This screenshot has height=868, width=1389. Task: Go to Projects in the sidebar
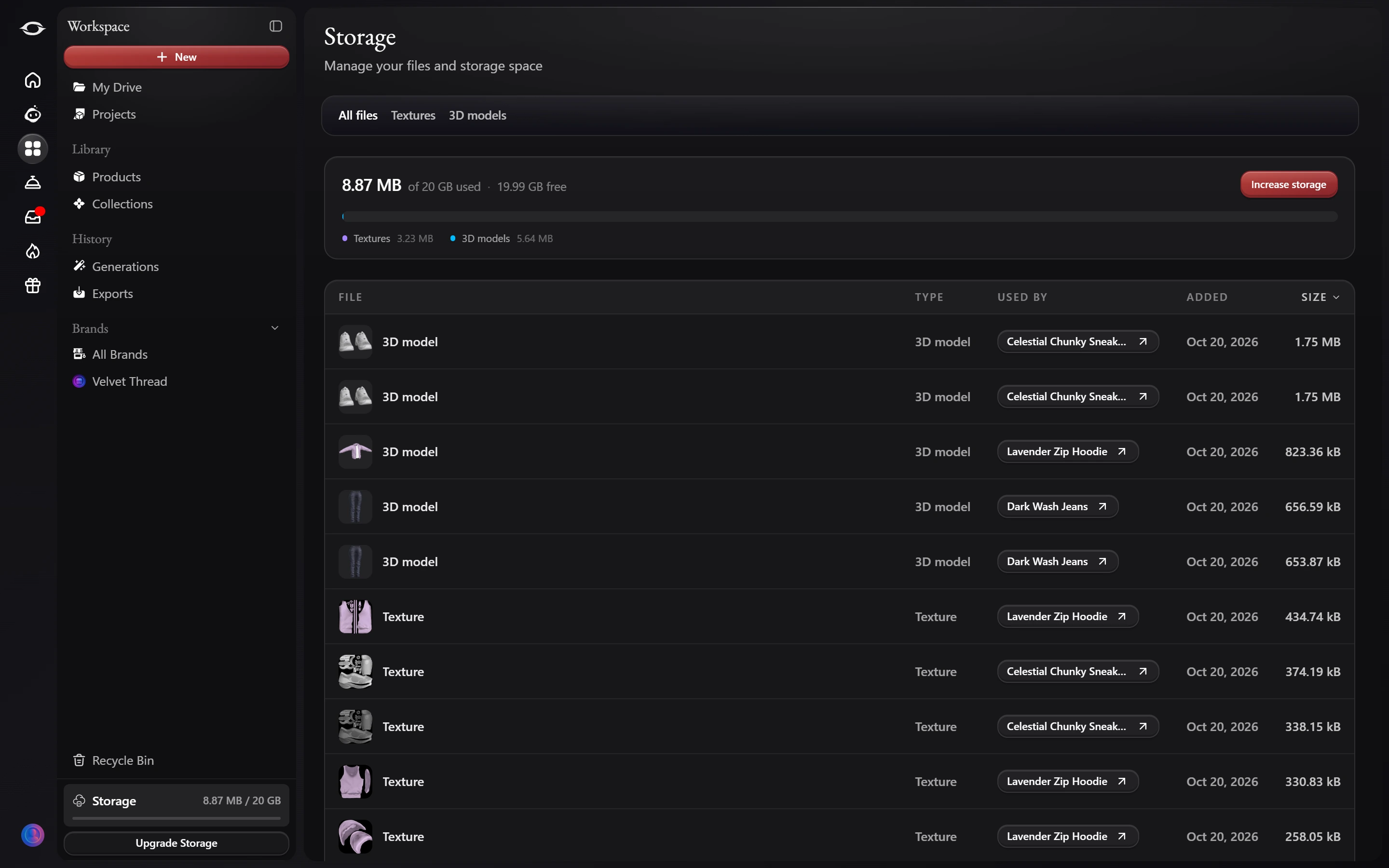[x=176, y=114]
